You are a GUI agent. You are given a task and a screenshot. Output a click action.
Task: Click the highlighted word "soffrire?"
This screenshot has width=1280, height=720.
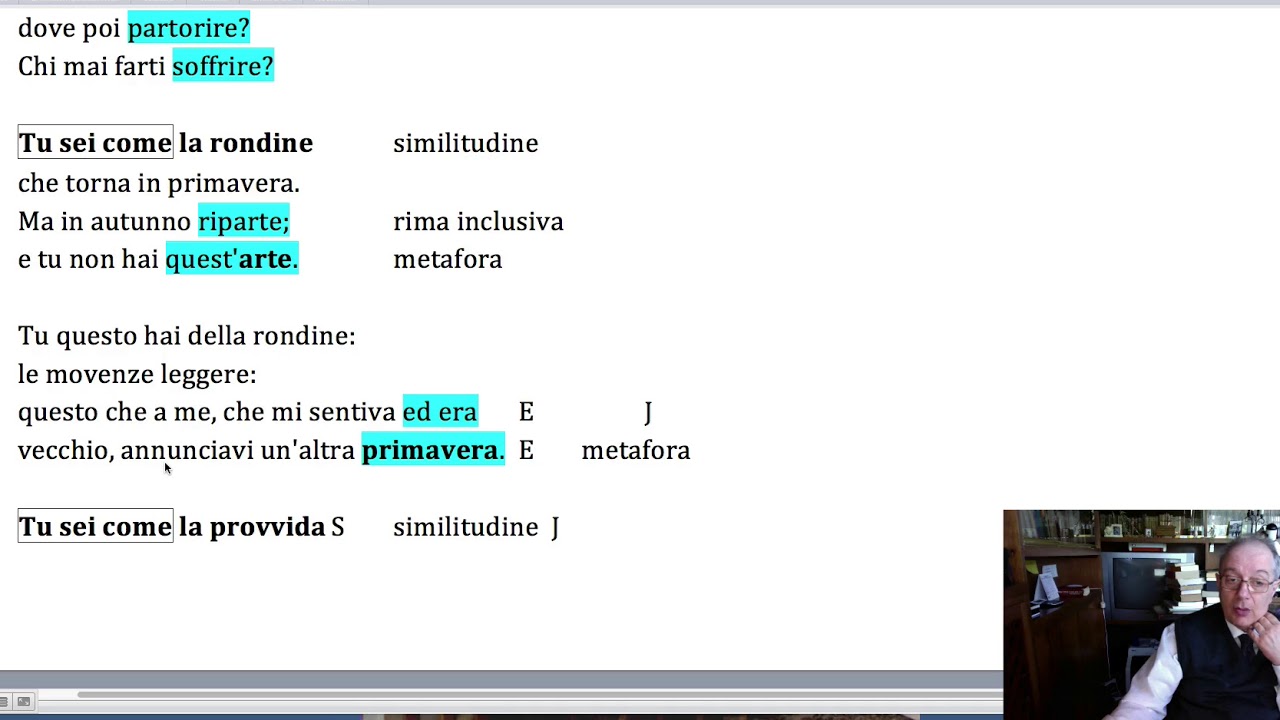point(223,66)
